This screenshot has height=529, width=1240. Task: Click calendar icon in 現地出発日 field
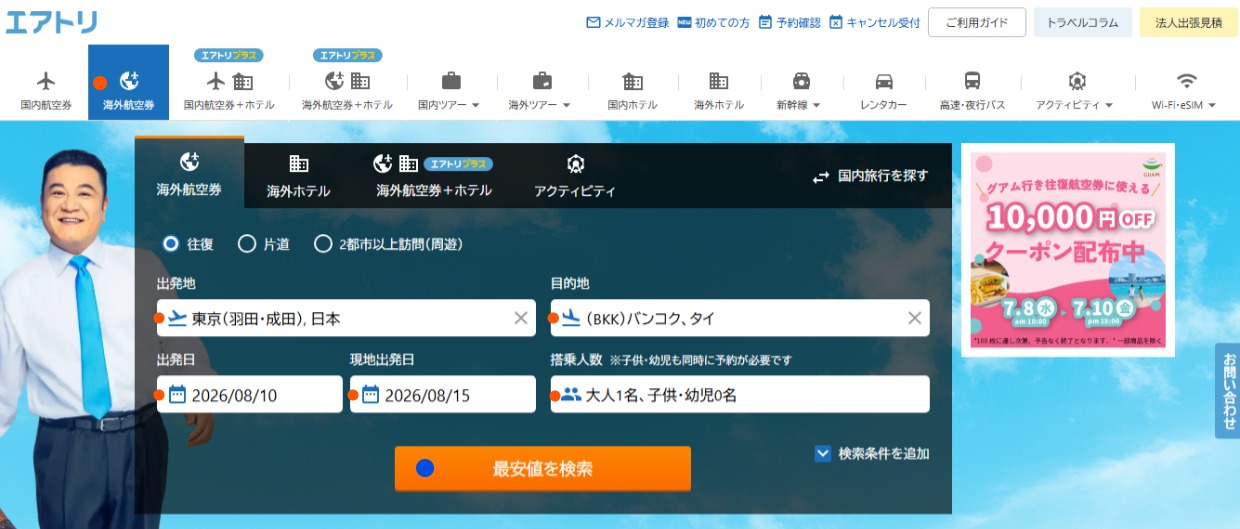coord(370,394)
